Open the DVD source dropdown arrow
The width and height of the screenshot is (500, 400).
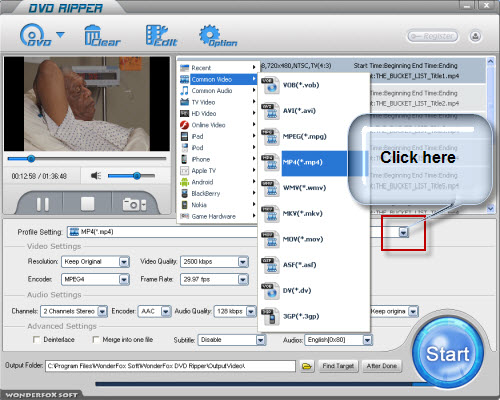click(x=60, y=35)
